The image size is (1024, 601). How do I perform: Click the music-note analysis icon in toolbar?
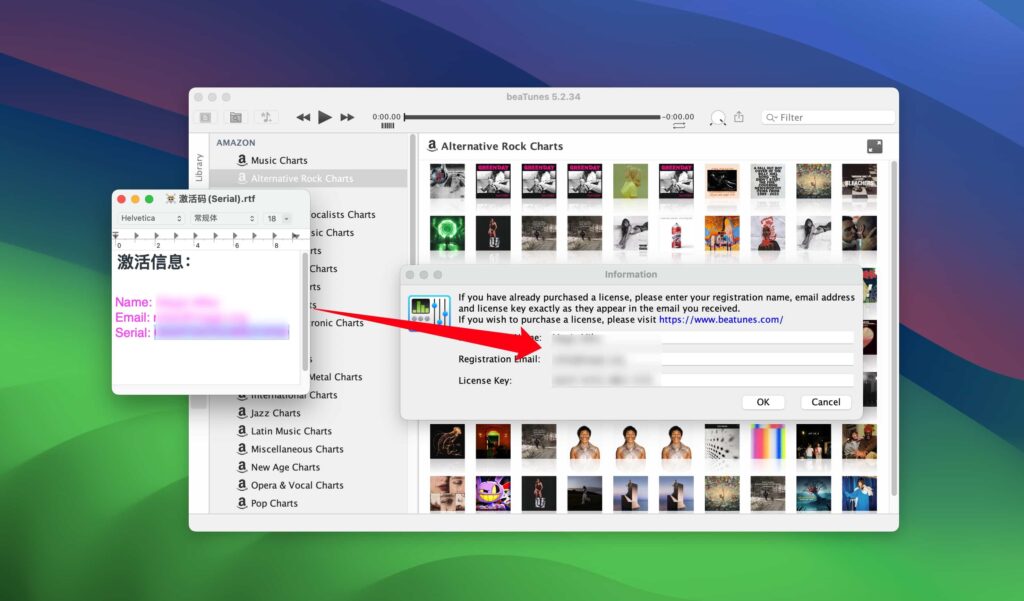point(266,117)
